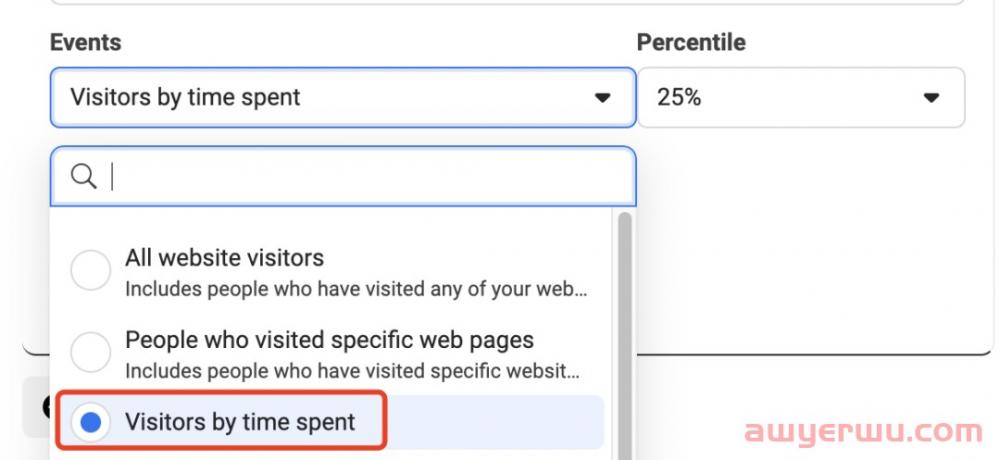Click description "Includes people who have visited any of your web…"
The height and width of the screenshot is (460, 1000).
356,290
